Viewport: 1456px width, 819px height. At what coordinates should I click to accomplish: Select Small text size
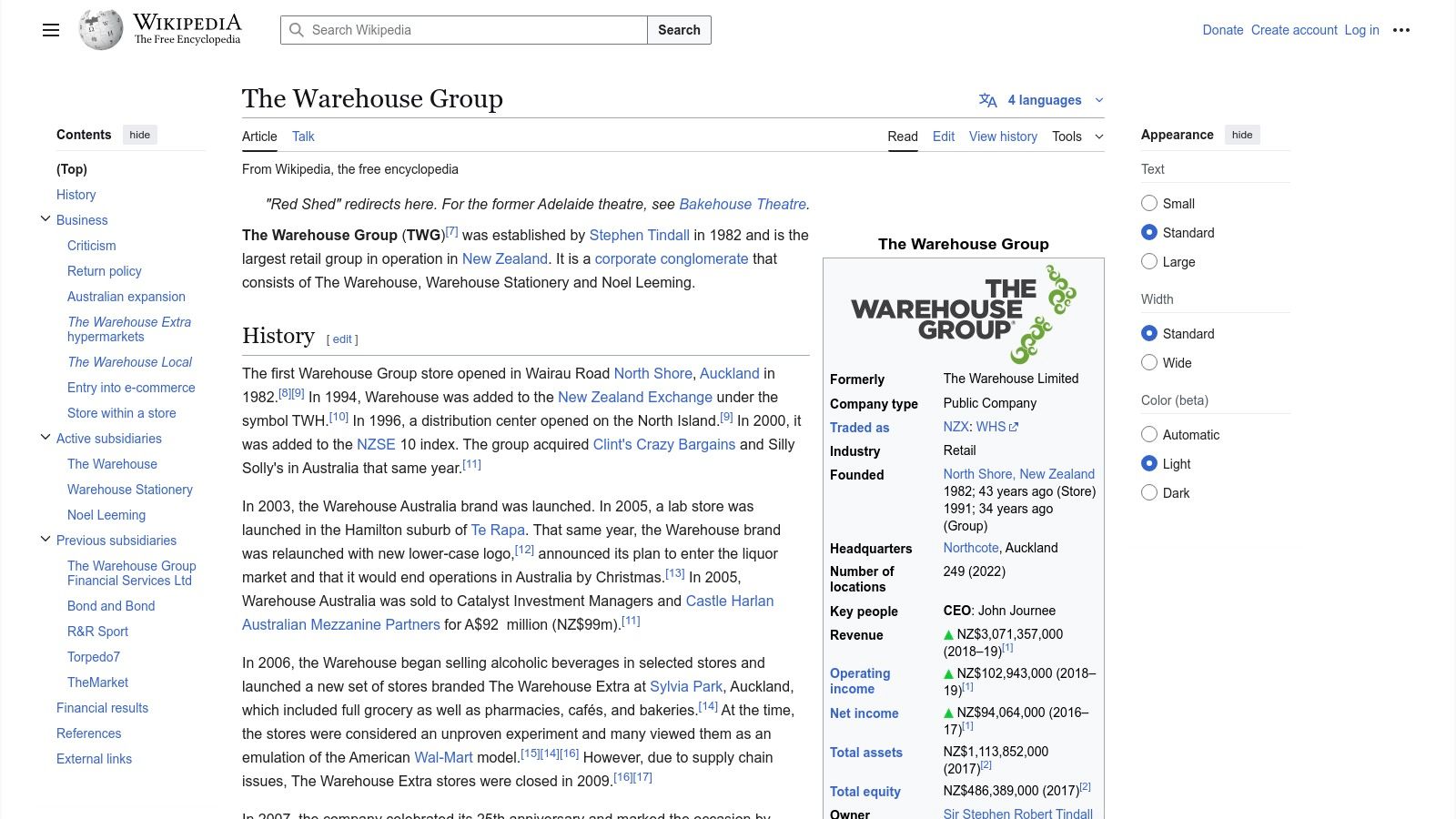tap(1149, 203)
